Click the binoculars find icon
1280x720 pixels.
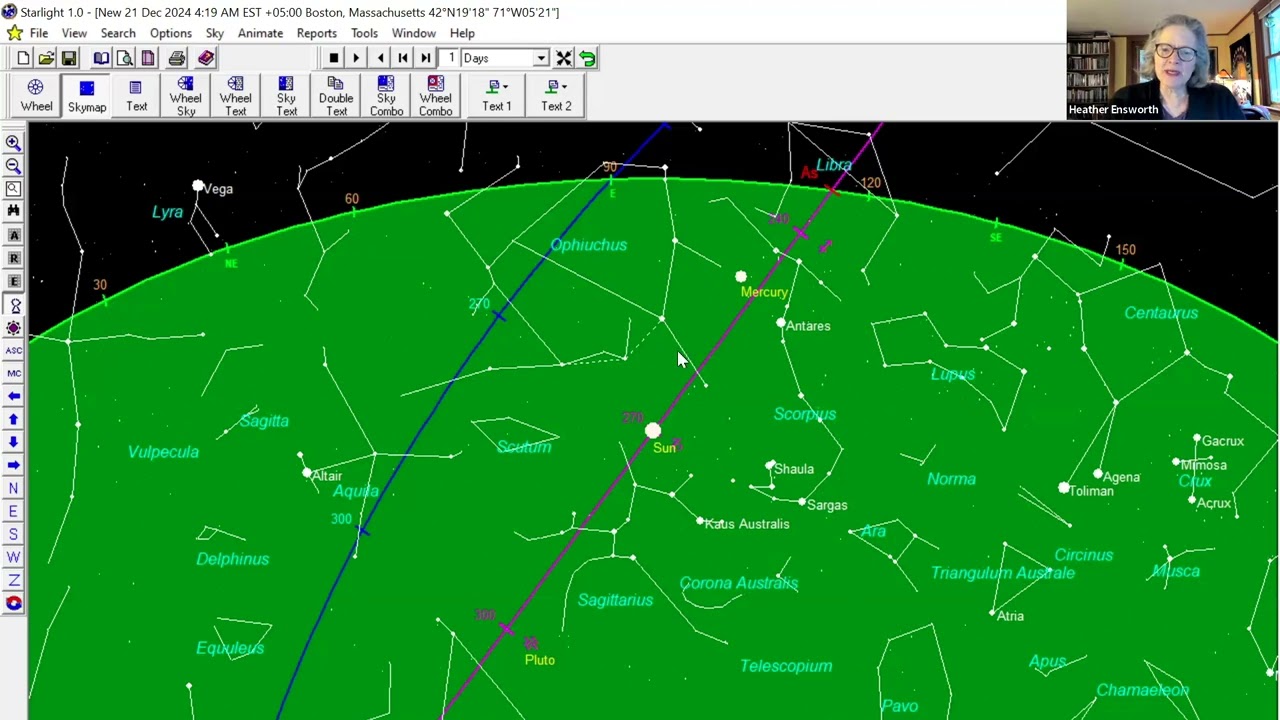tap(13, 212)
